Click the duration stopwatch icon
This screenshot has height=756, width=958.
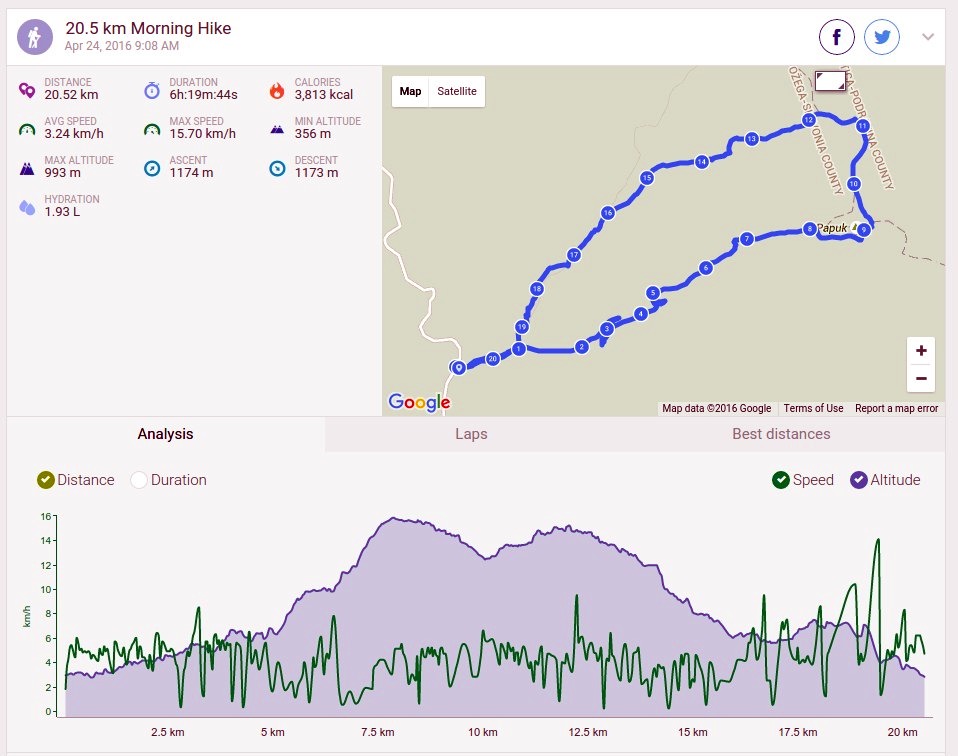pos(152,90)
